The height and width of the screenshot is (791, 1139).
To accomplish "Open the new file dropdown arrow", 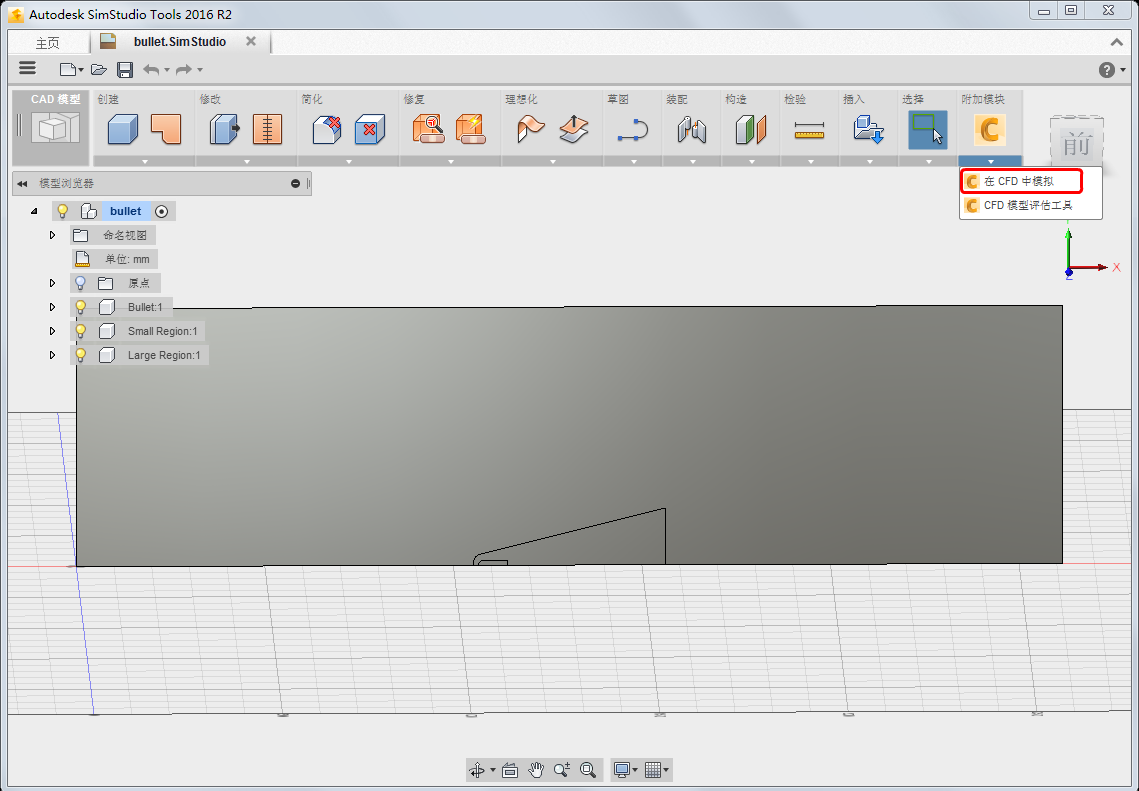I will (x=81, y=70).
